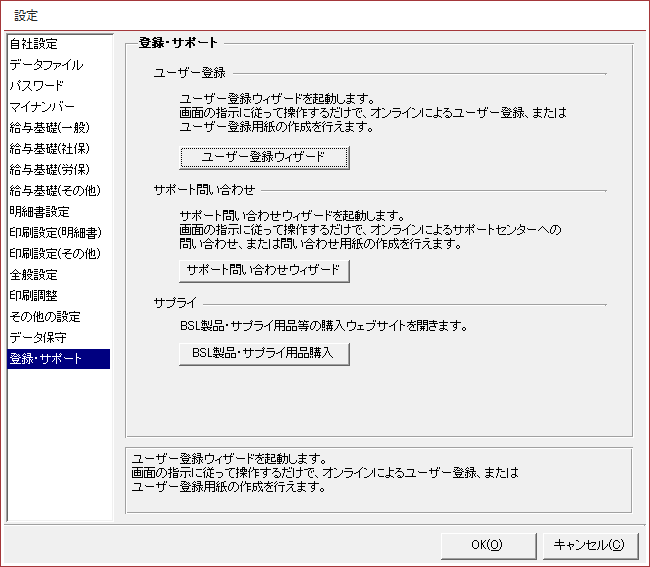
Task: Select 給与基礎(一般) category
Action: (49, 128)
